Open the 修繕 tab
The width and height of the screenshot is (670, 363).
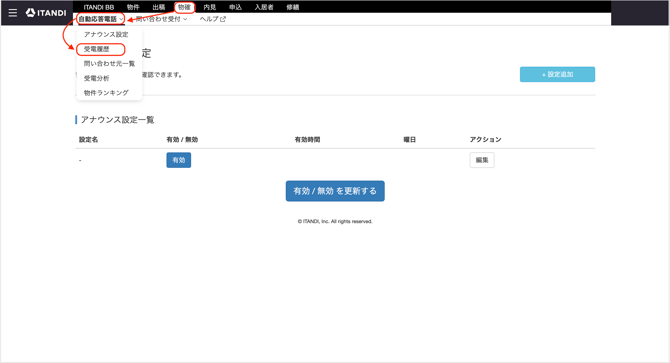(x=293, y=7)
